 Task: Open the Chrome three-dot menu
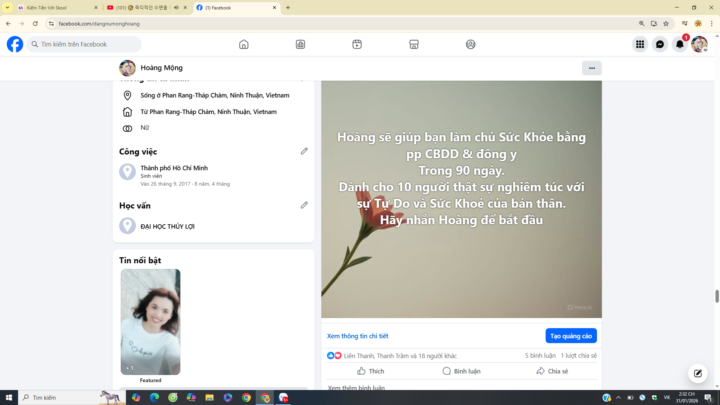[x=711, y=24]
